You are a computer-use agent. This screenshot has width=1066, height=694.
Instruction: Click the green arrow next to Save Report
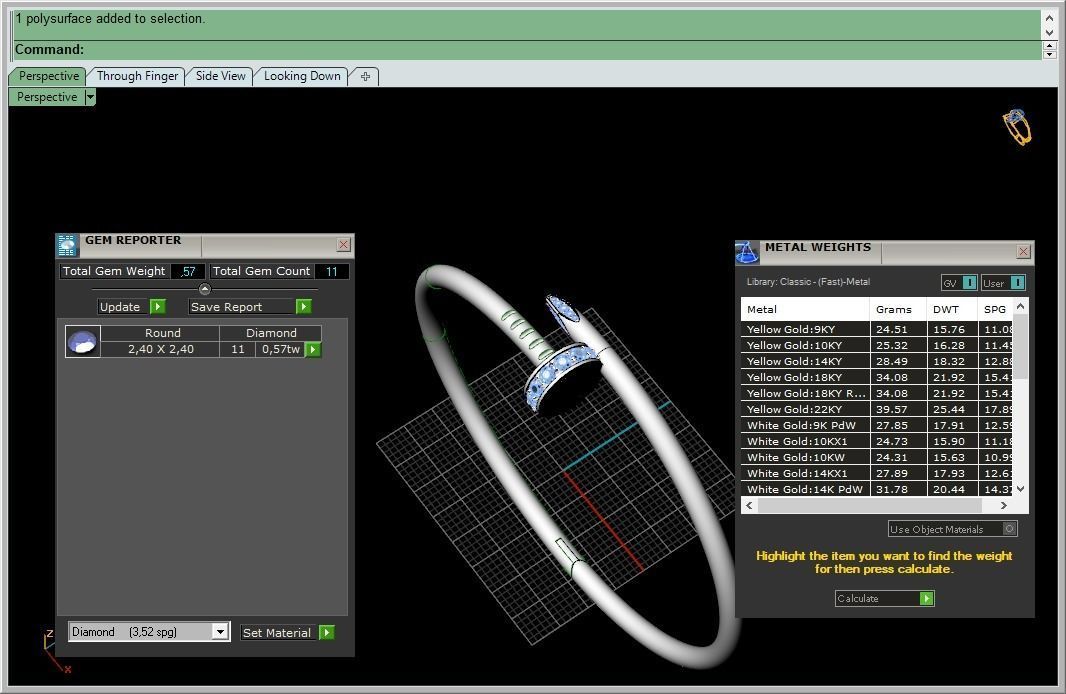[304, 307]
